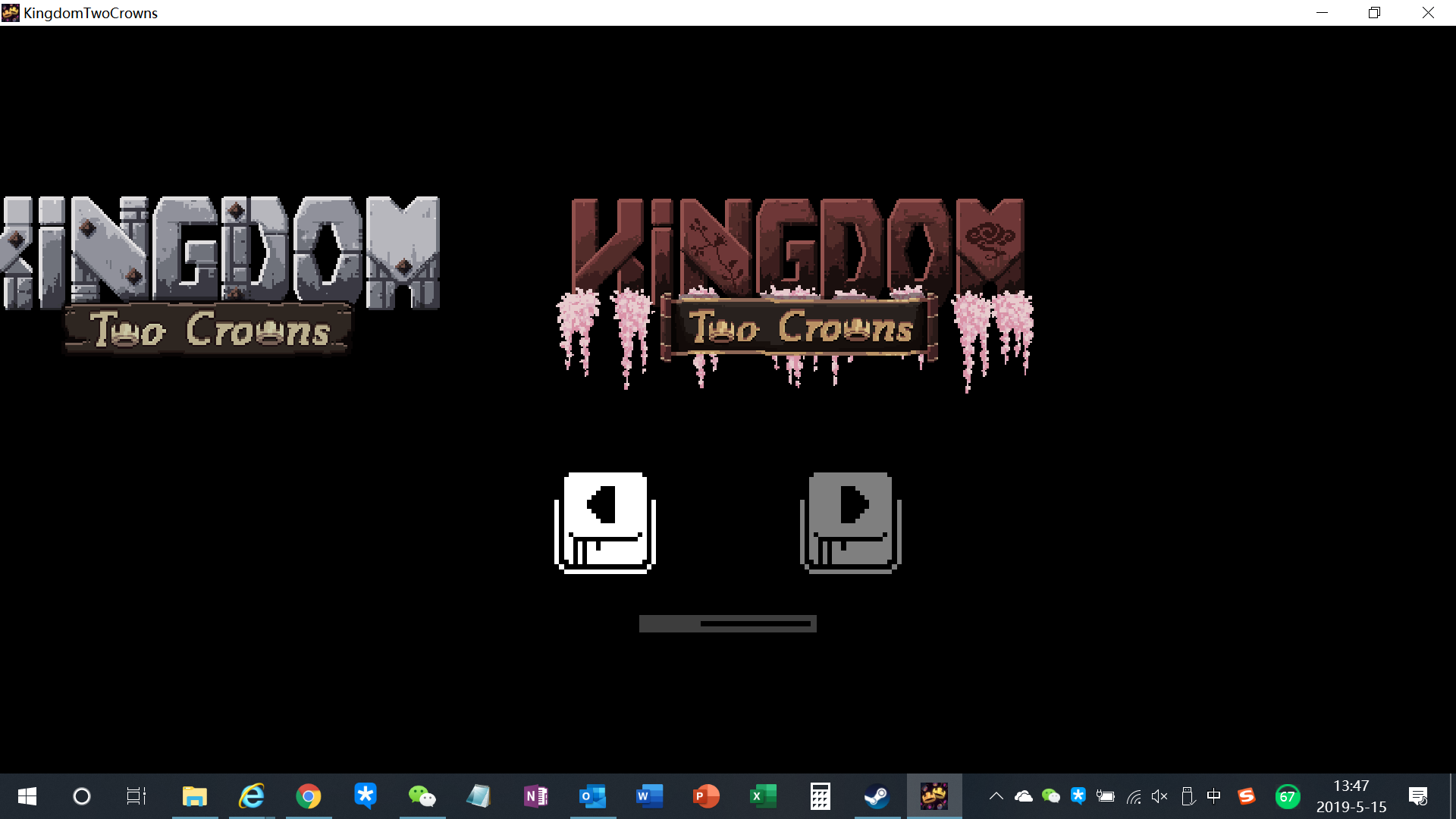Open Calculator from the taskbar

(821, 796)
